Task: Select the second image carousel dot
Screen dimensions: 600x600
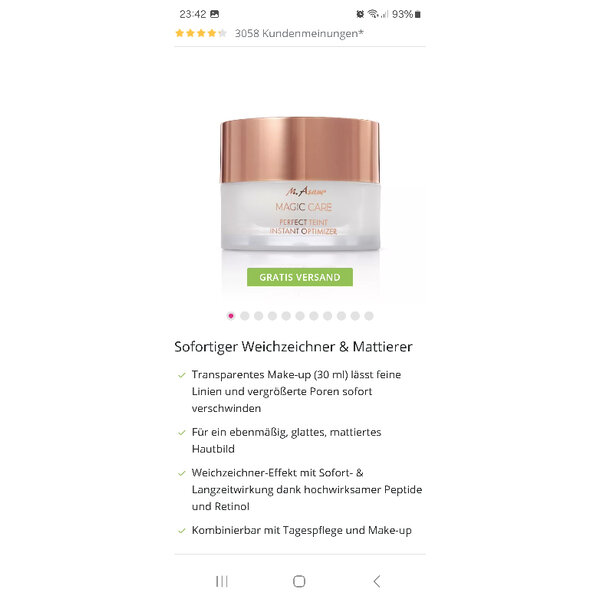Action: coord(245,316)
